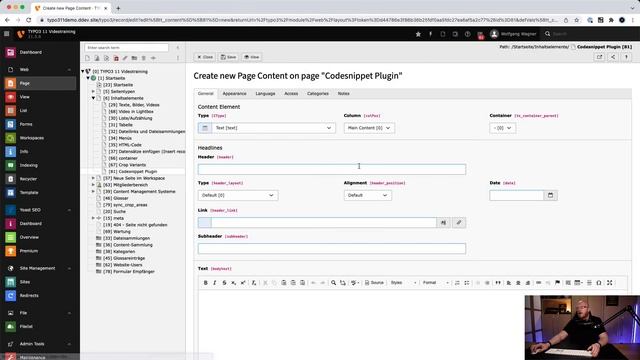Open the help question mark in the top bar
This screenshot has width=640, height=360.
467,34
